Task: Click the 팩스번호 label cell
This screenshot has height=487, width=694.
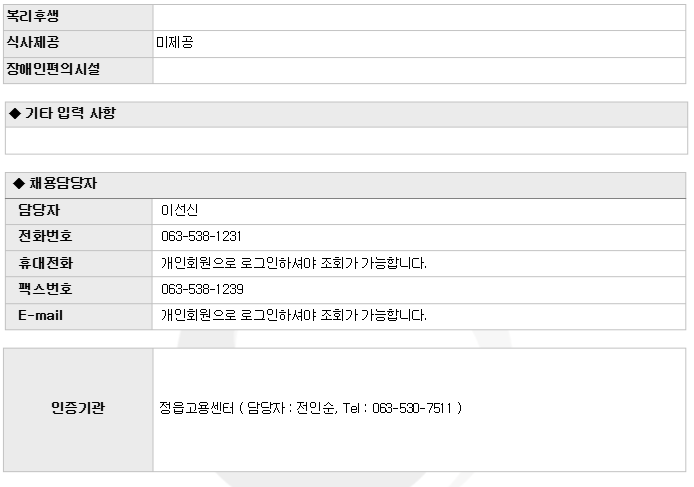Action: [x=79, y=290]
